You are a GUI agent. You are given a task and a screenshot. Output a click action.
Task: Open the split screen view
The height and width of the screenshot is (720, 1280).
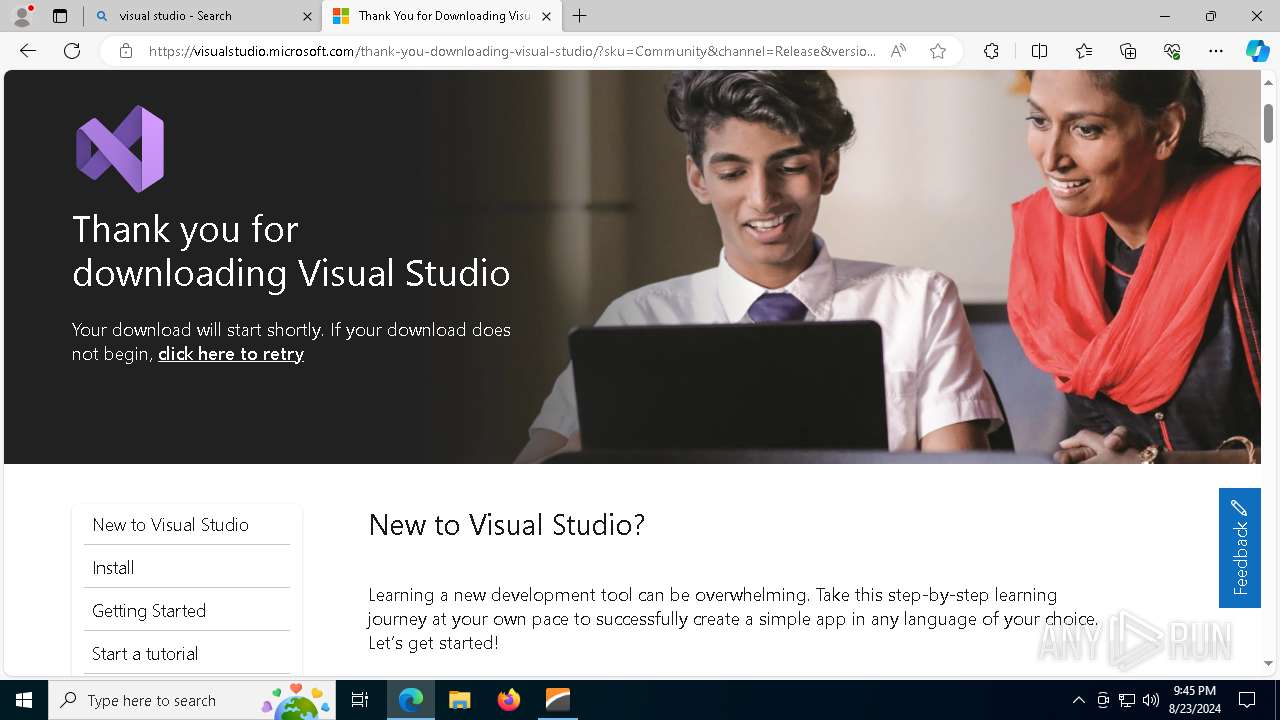point(1039,51)
